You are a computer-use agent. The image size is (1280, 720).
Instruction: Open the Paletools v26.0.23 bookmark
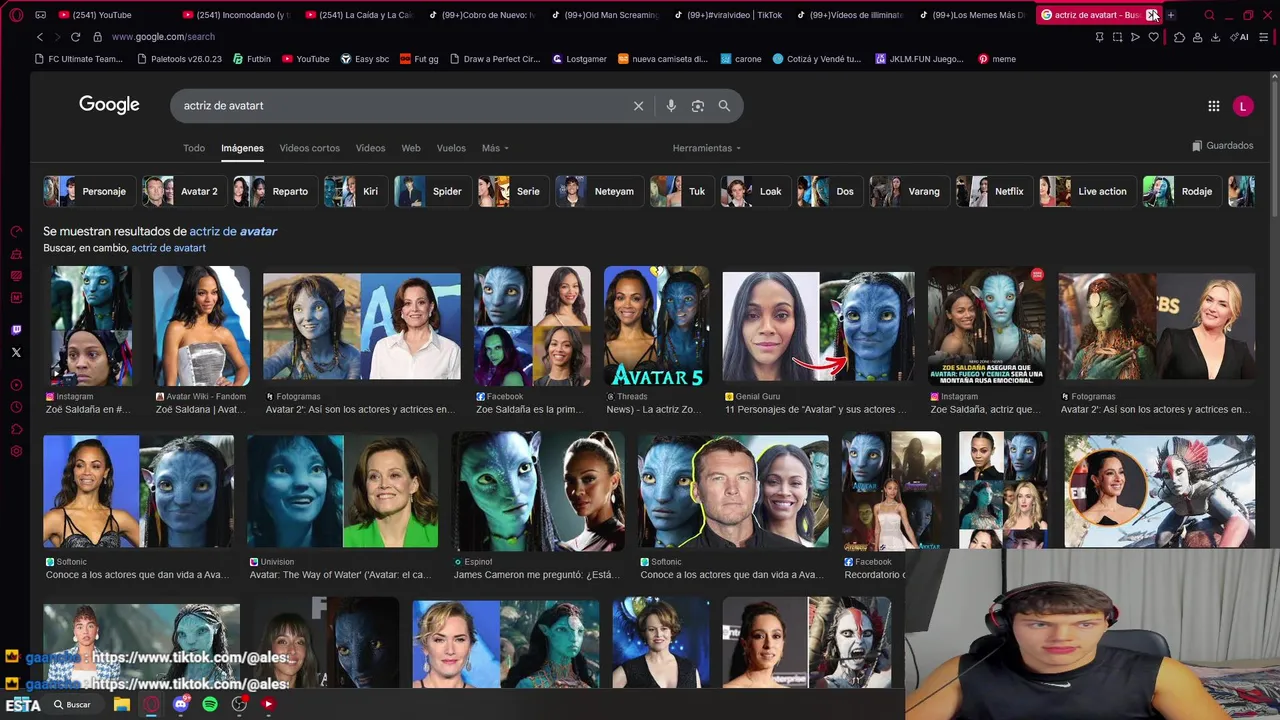(x=179, y=59)
